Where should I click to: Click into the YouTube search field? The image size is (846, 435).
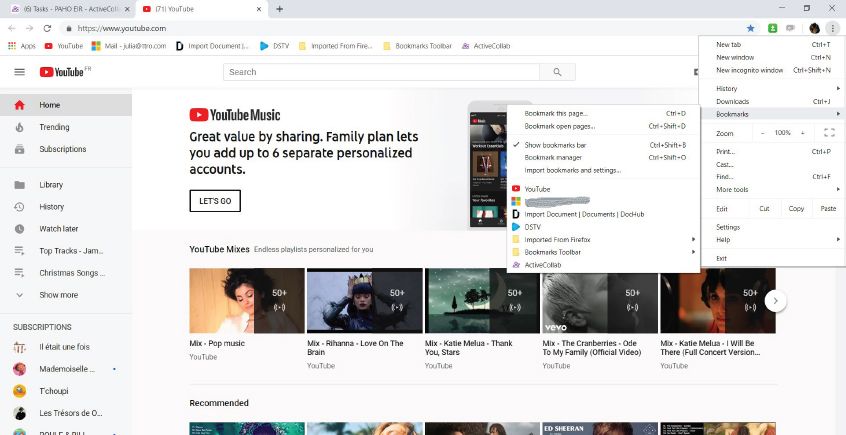pyautogui.click(x=380, y=72)
